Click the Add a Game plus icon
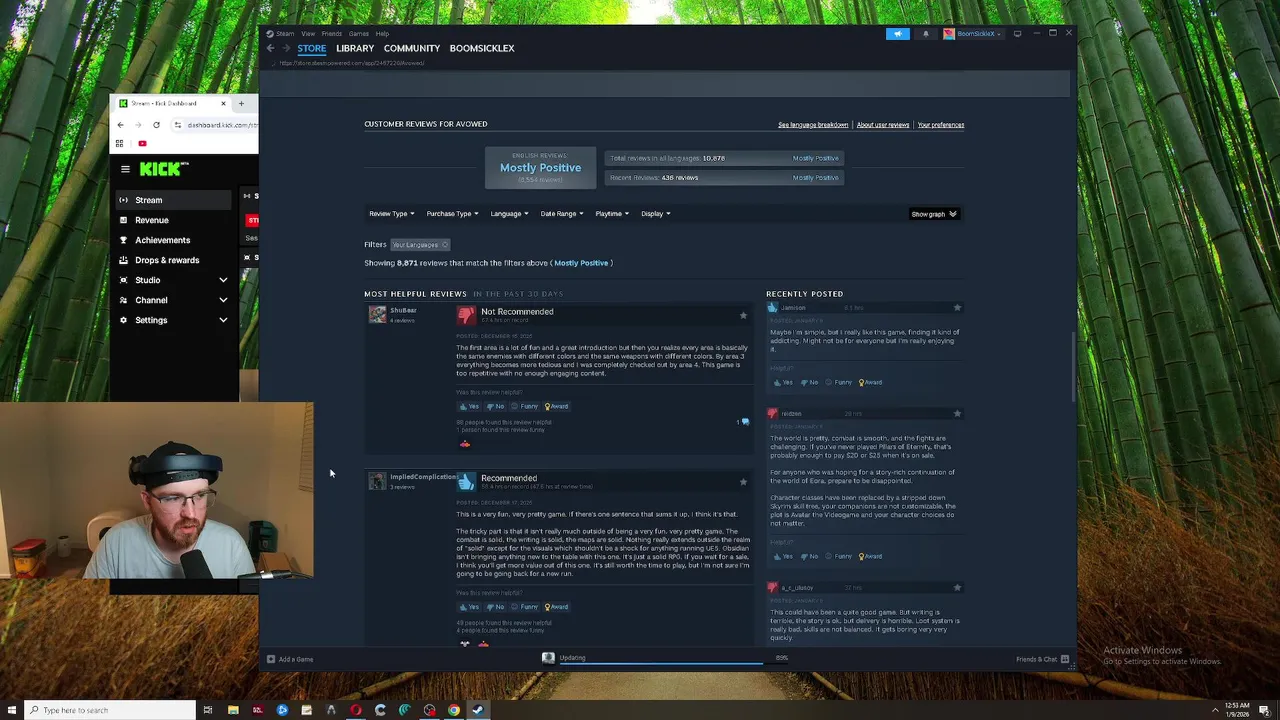 pos(271,659)
